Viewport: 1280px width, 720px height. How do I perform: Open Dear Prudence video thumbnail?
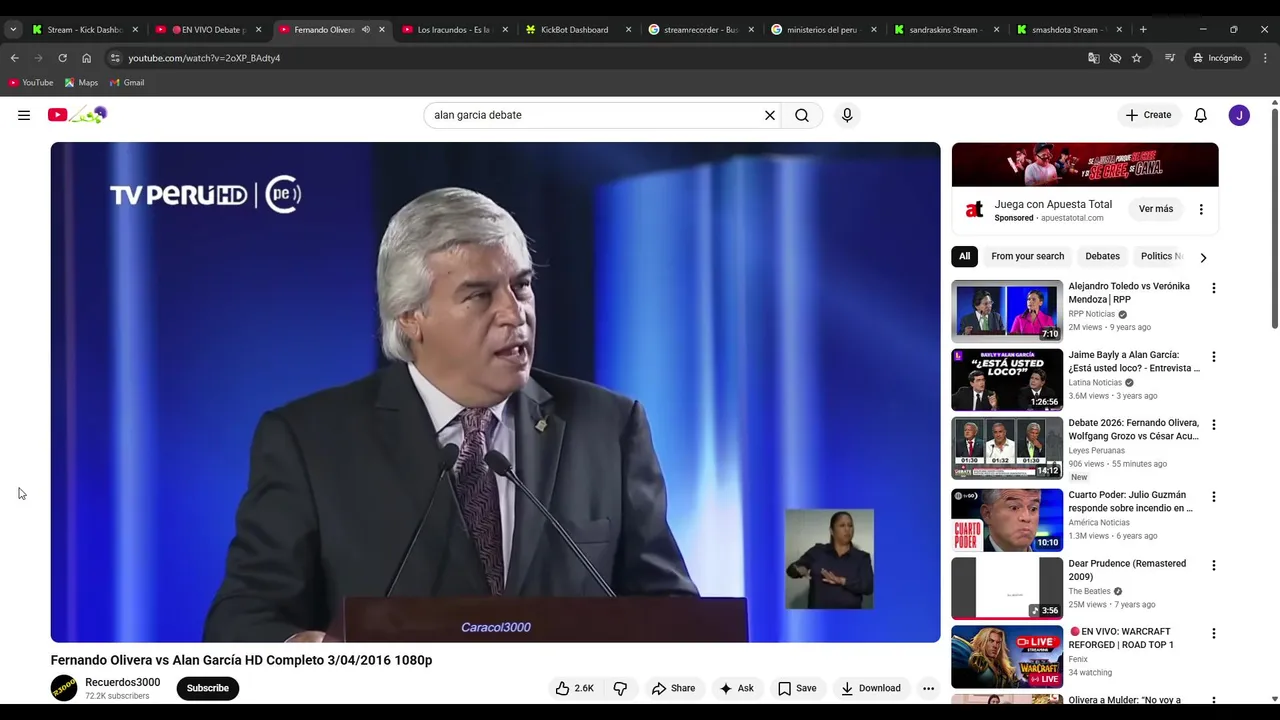point(1007,588)
